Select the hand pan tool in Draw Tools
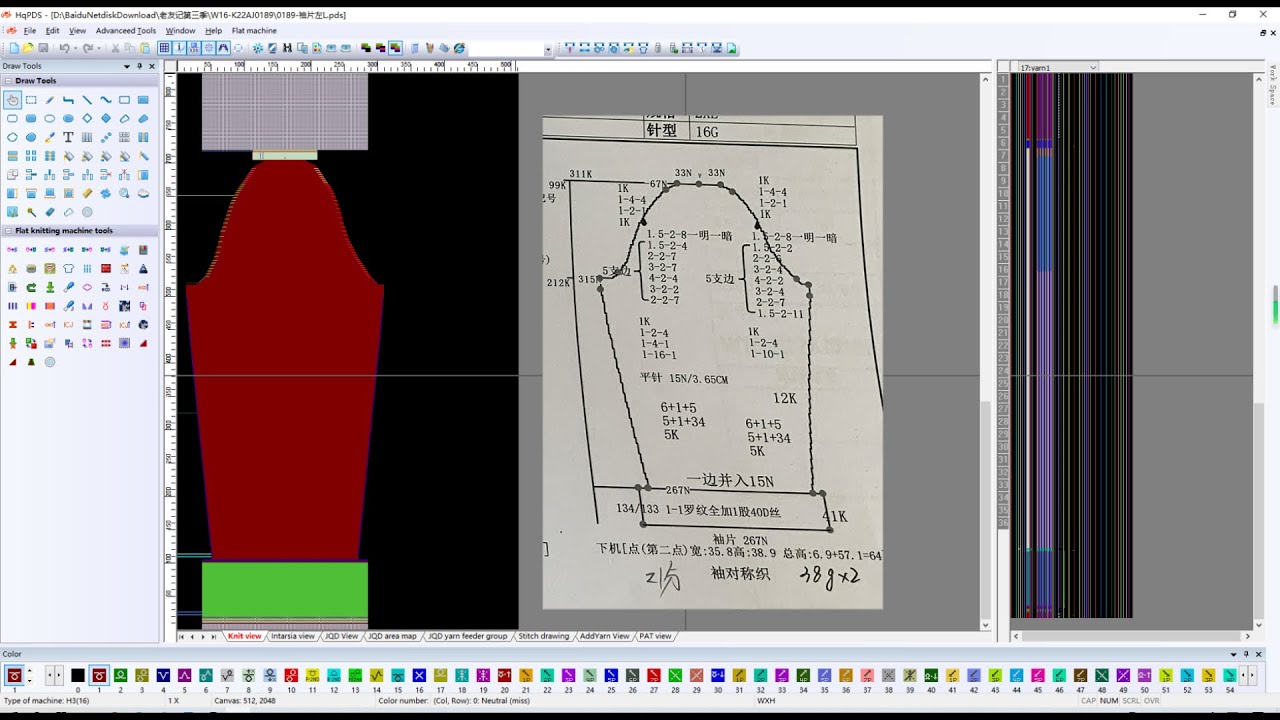1280x720 pixels. coord(13,100)
